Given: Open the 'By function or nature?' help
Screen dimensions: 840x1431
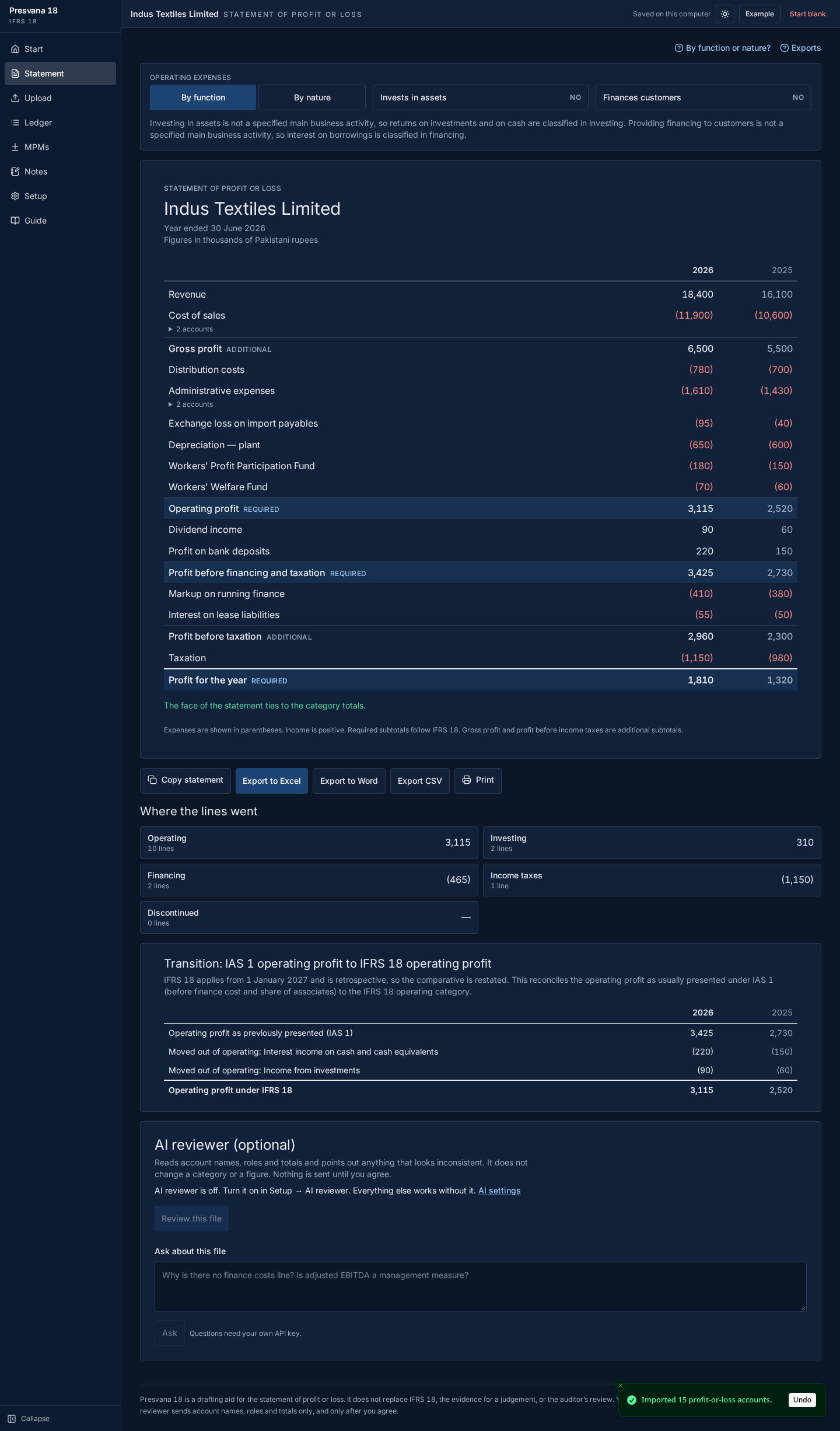Looking at the screenshot, I should pos(722,48).
